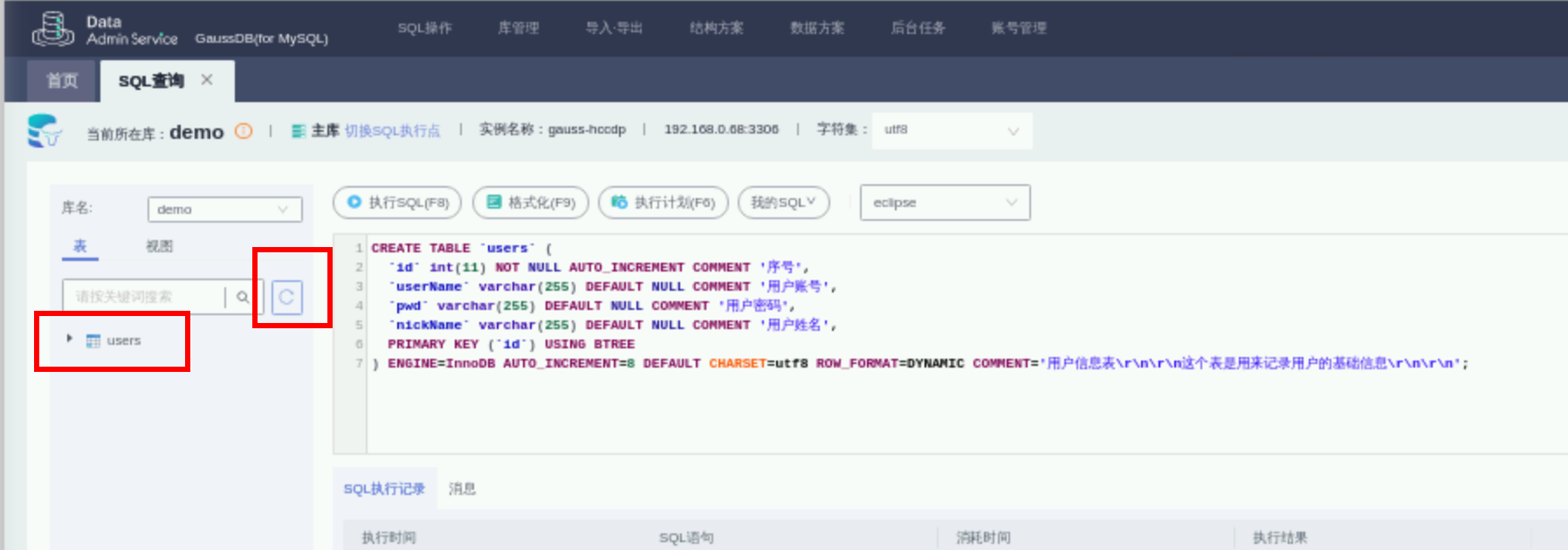Screen dimensions: 1568x550
Task: Open the 导入·导出 menu
Action: click(614, 28)
